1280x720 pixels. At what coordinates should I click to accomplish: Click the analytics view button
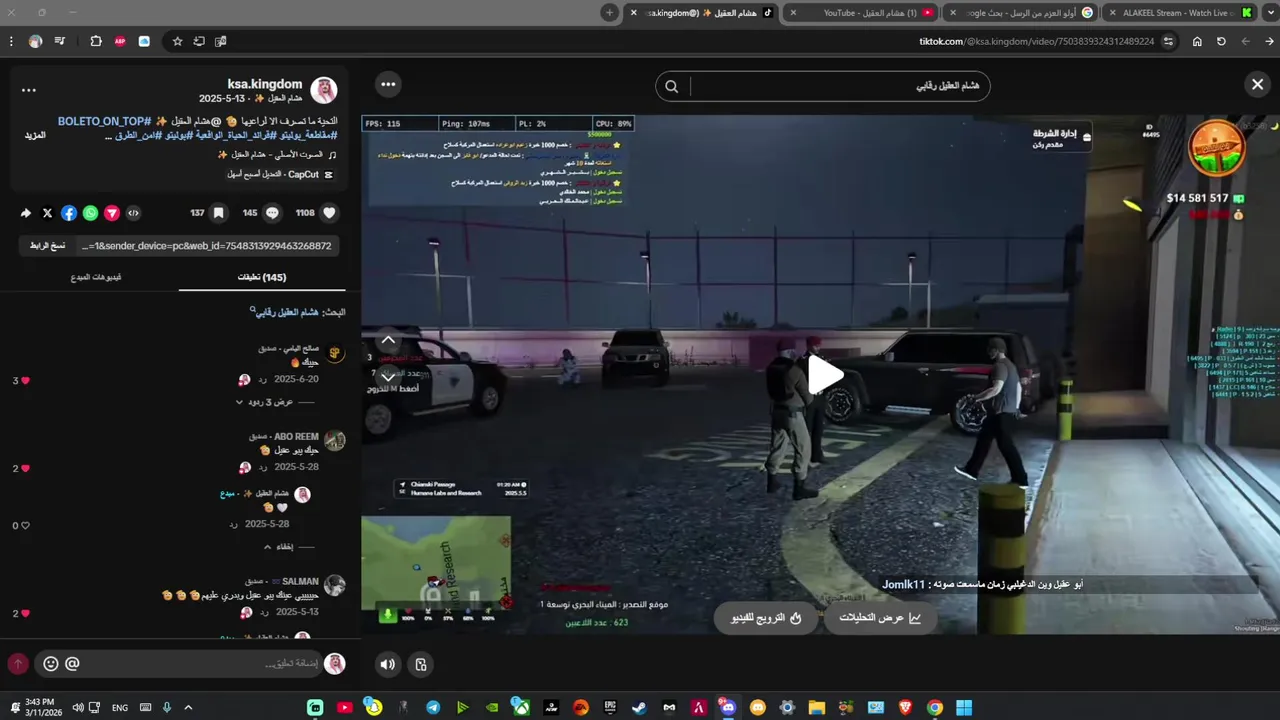pos(880,618)
